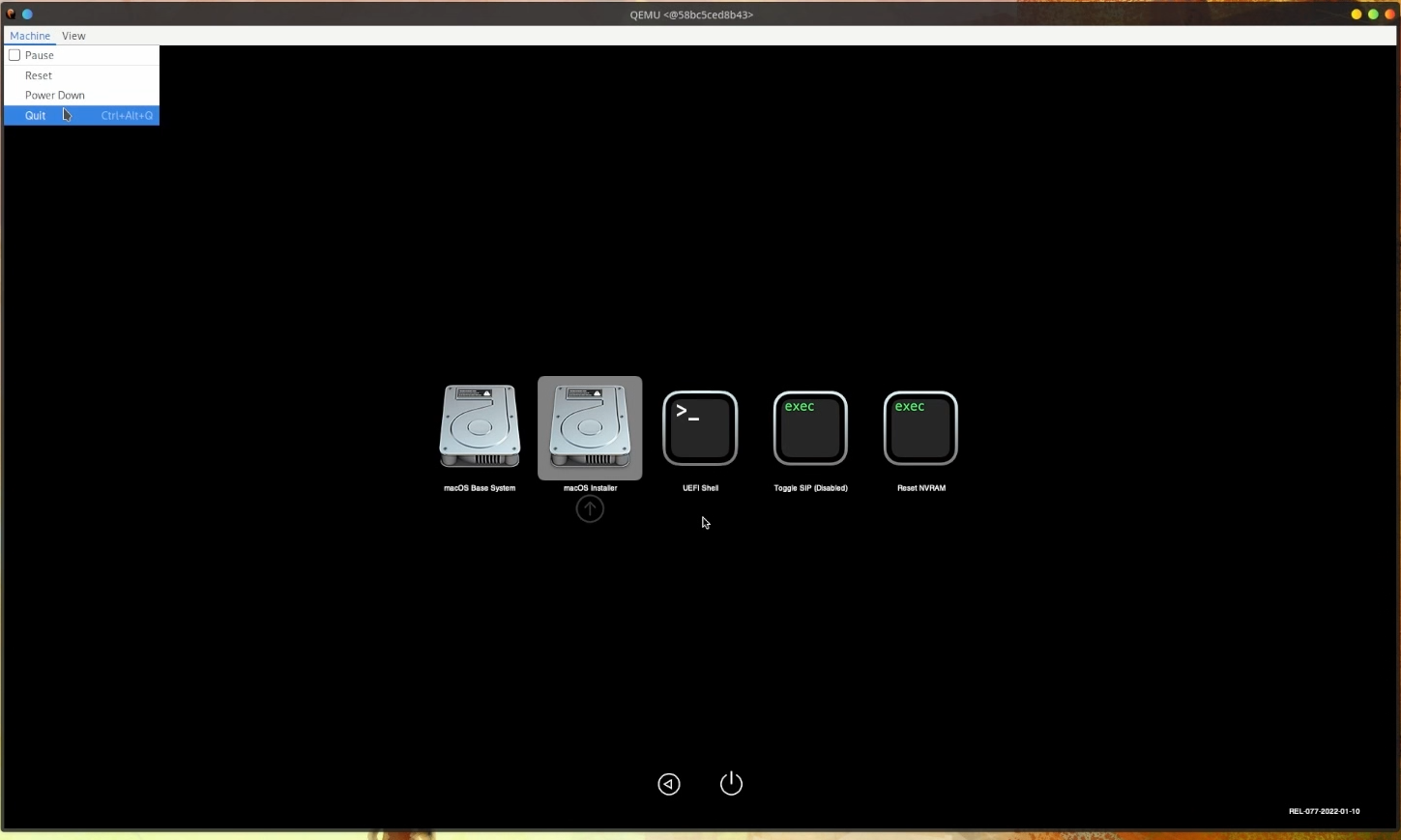Screen dimensions: 1401x840
Task: Choose Power Down from the Machine menu
Action: pyautogui.click(x=81, y=95)
